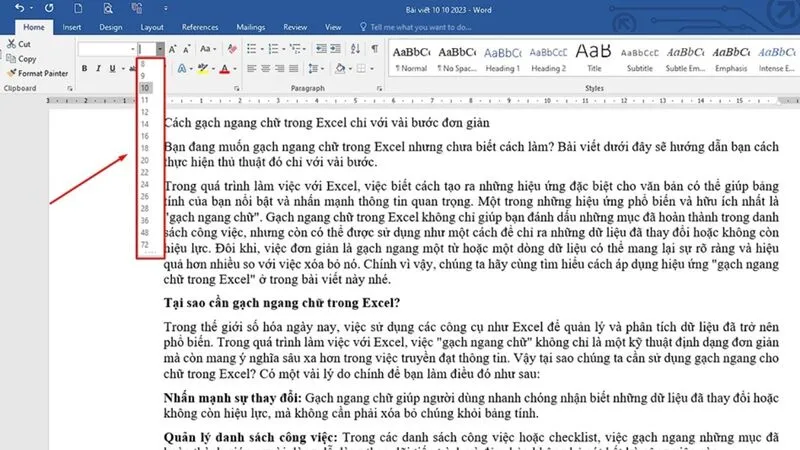This screenshot has height=450, width=800.
Task: Center align the paragraph
Action: click(x=266, y=68)
